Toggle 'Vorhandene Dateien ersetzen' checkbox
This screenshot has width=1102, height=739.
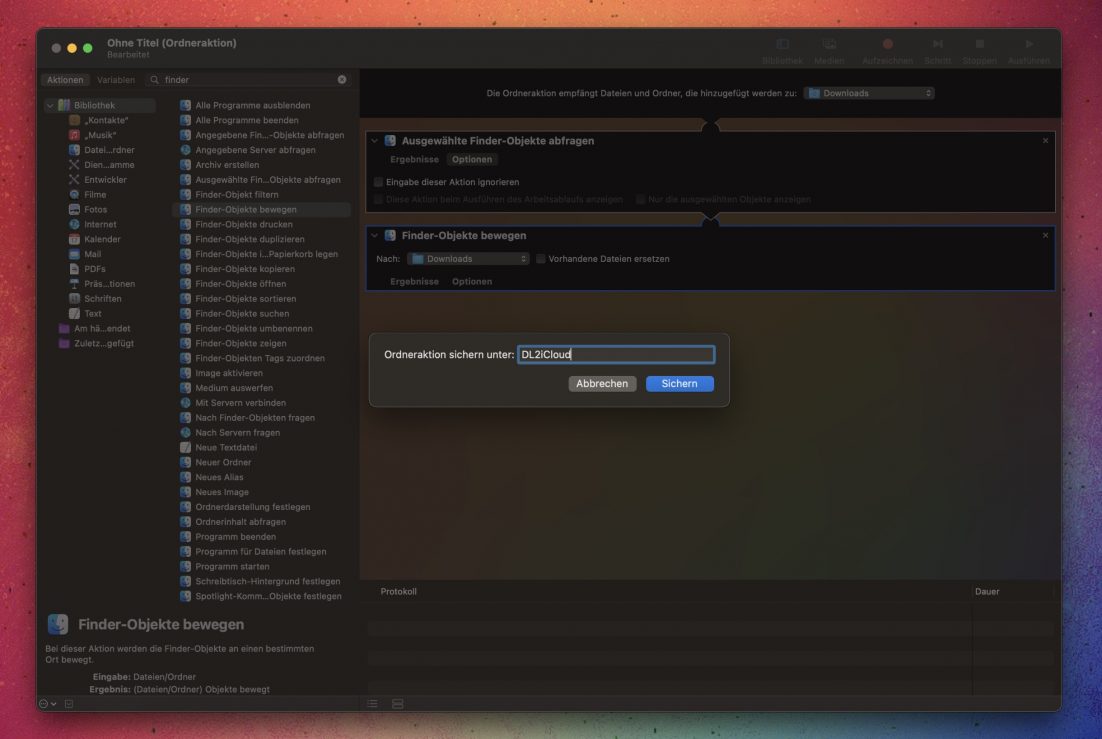540,259
